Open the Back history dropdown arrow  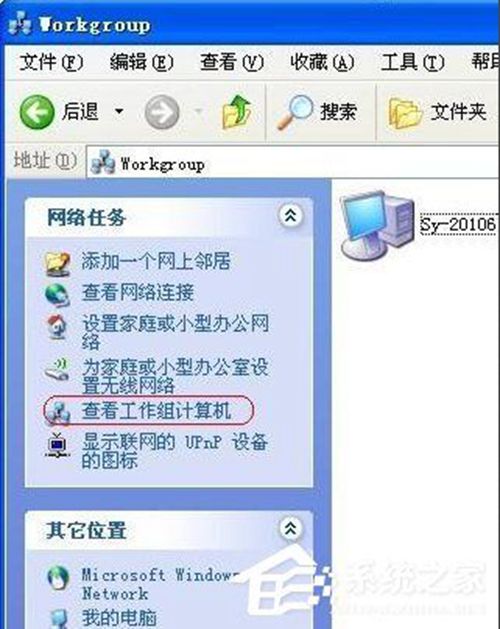pyautogui.click(x=119, y=111)
